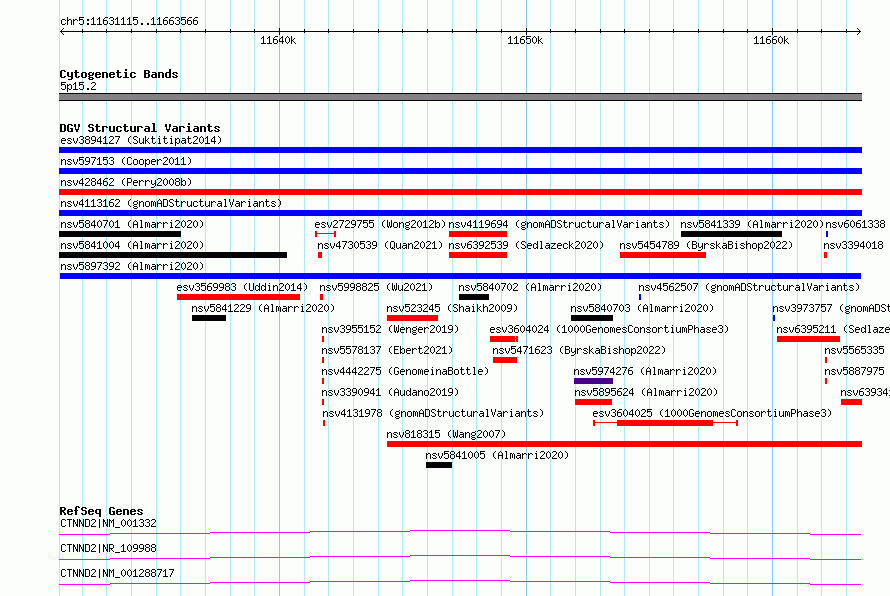Click the gray 5p15.2 cytogenetic band bar
This screenshot has width=890, height=596.
[x=460, y=97]
